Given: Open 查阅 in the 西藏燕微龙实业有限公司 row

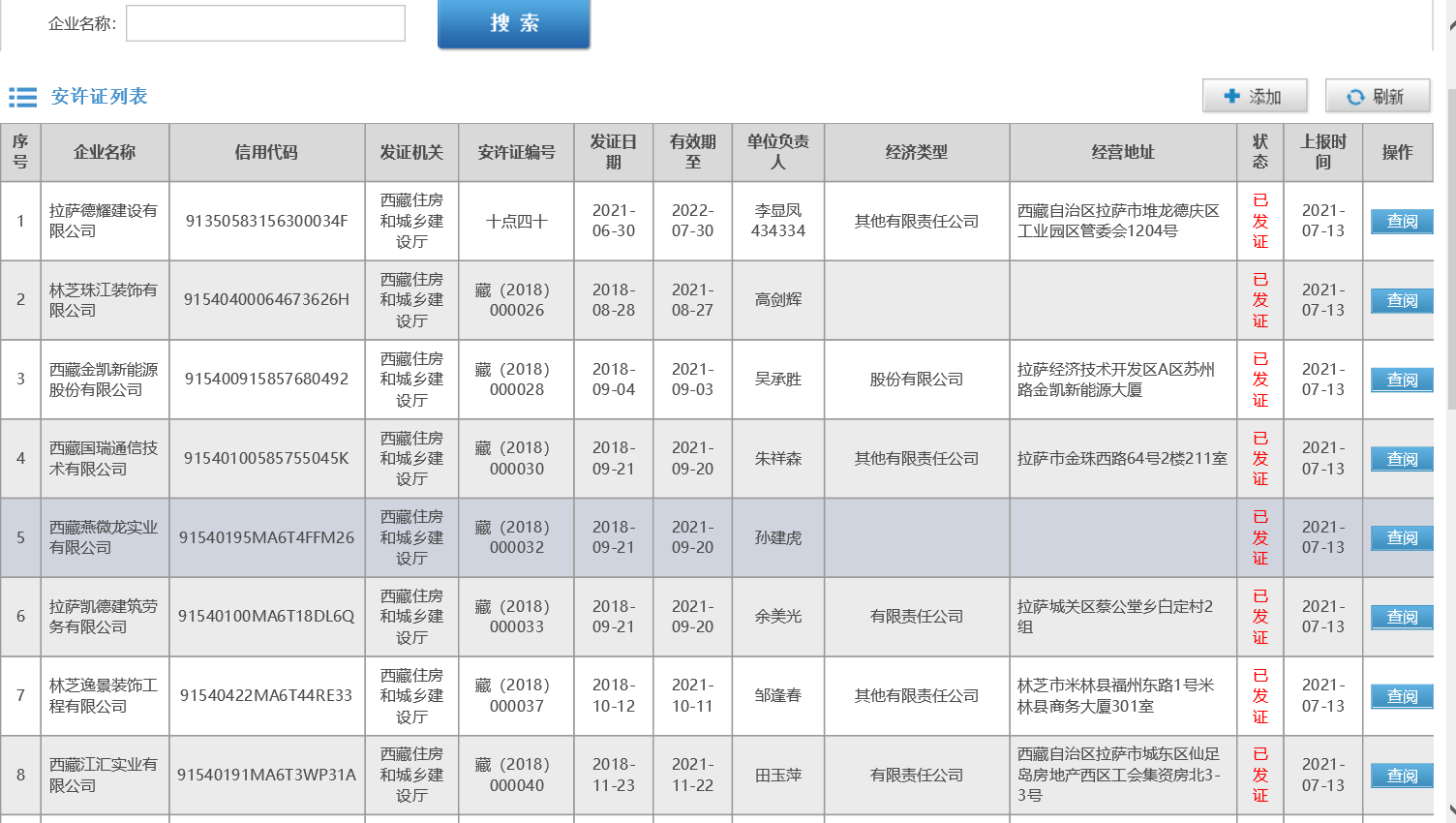Looking at the screenshot, I should pyautogui.click(x=1401, y=538).
